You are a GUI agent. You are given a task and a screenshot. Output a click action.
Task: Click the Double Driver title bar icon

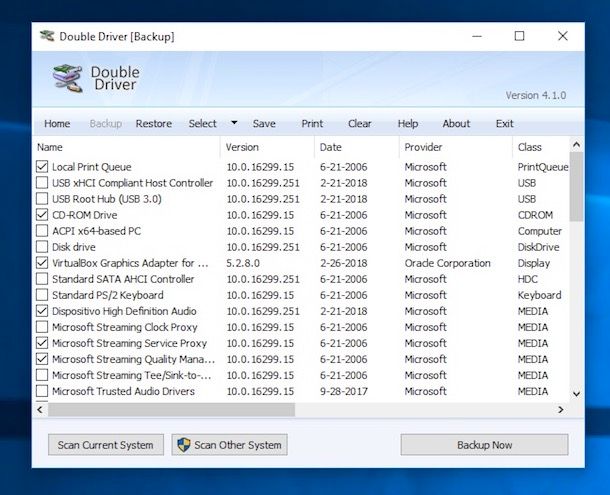pyautogui.click(x=47, y=36)
